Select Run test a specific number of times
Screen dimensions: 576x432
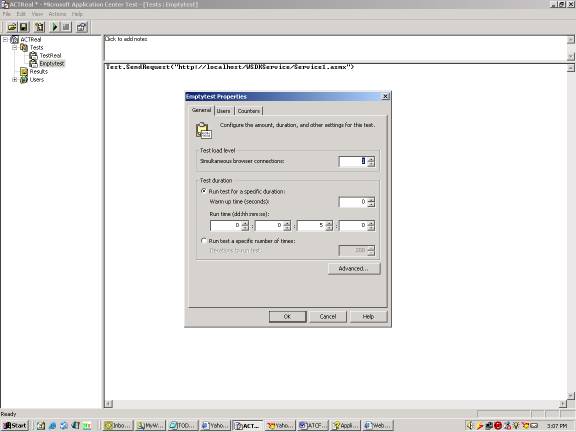coord(204,241)
